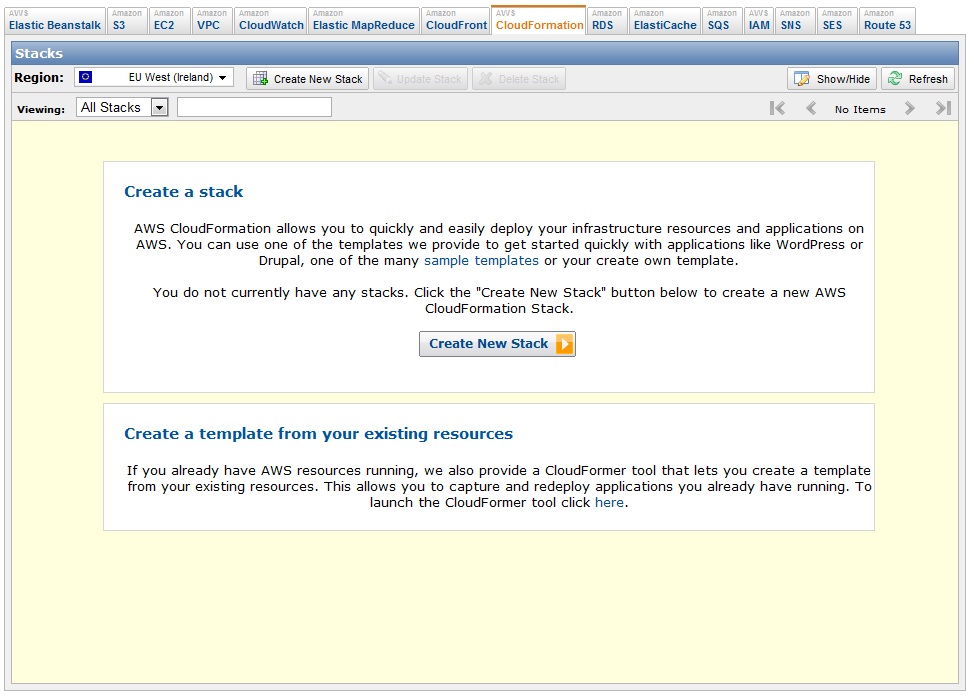Viewport: 968px width, 695px height.
Task: Open the sample templates link
Action: pyautogui.click(x=481, y=260)
